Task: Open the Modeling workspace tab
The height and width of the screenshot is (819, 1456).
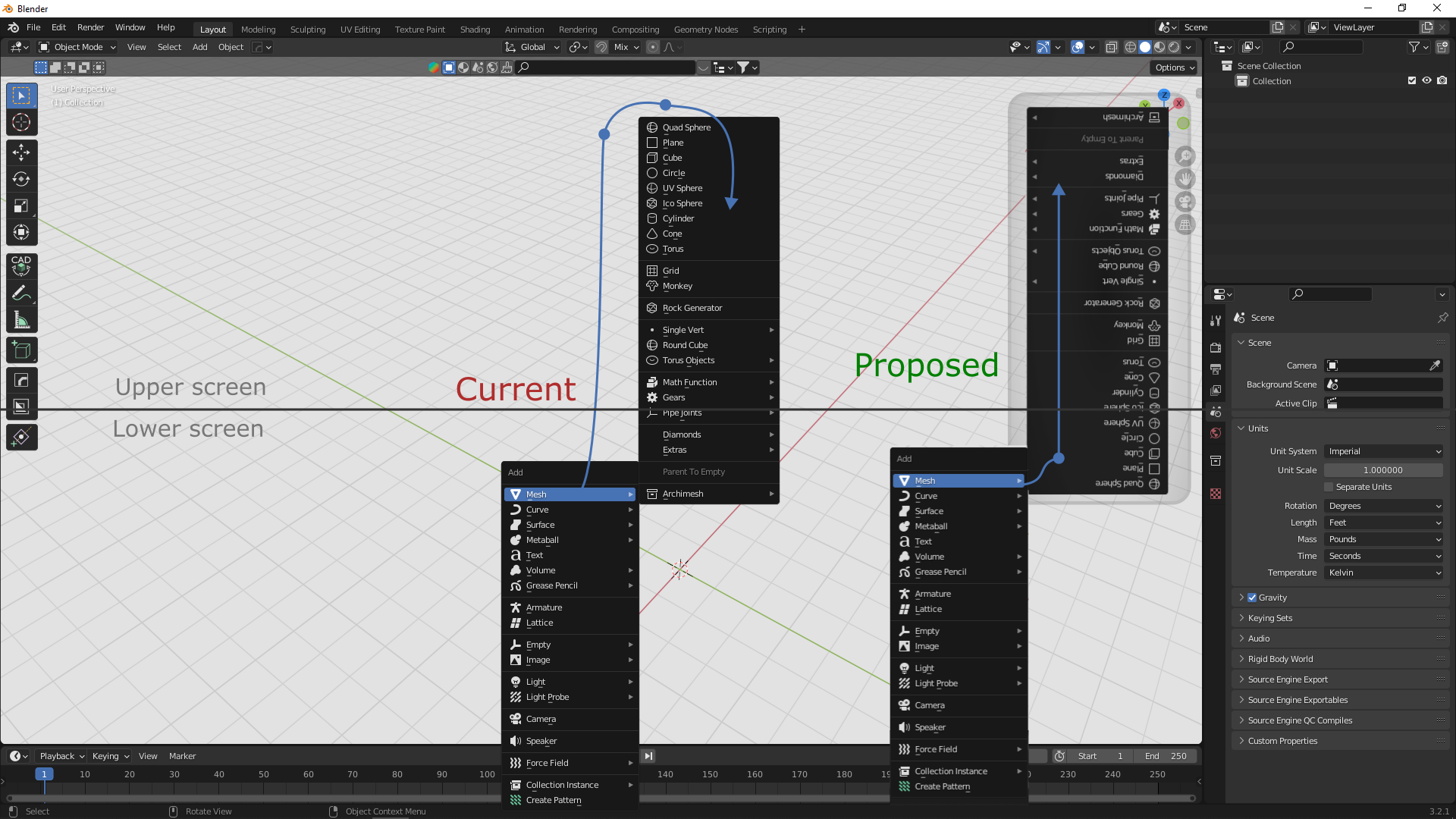Action: click(x=258, y=30)
